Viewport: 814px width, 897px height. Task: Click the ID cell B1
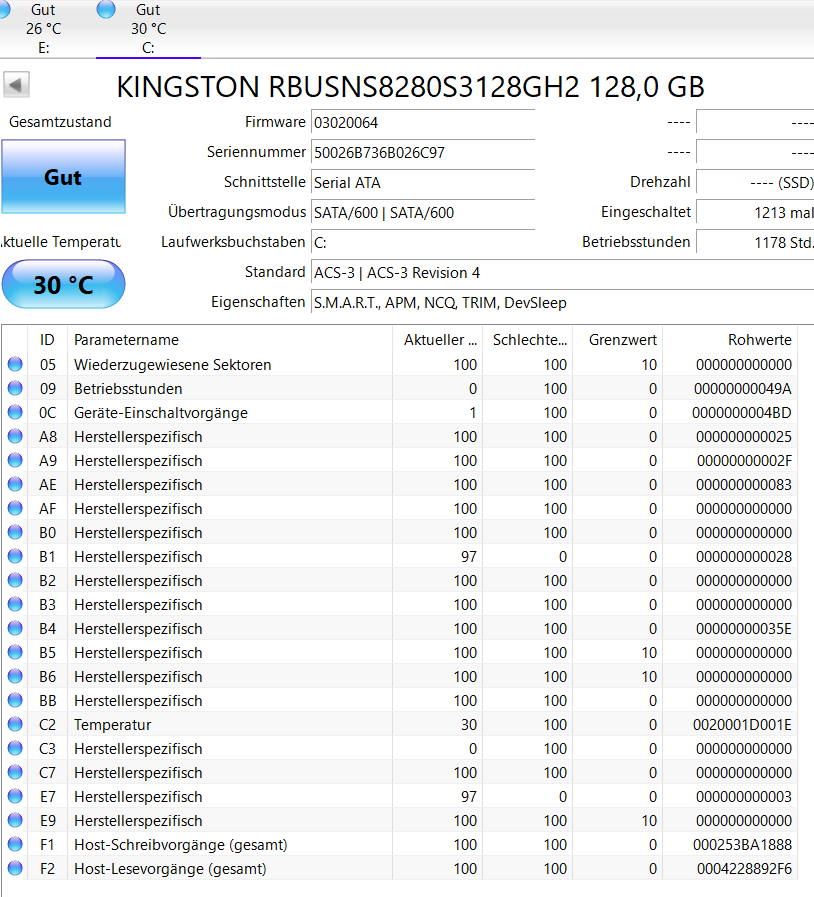point(47,557)
